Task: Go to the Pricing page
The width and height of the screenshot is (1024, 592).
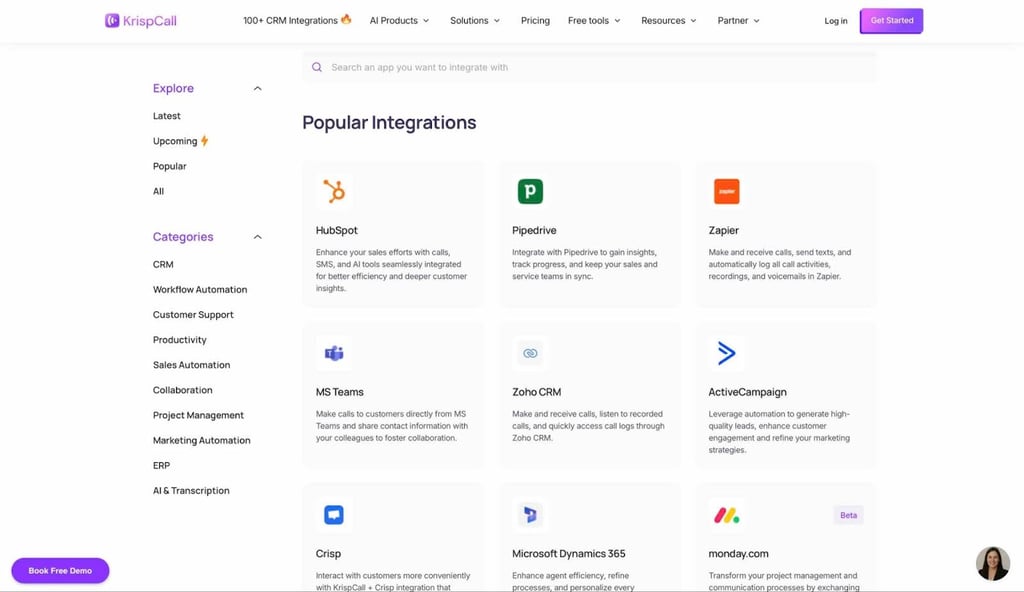Action: coord(536,21)
